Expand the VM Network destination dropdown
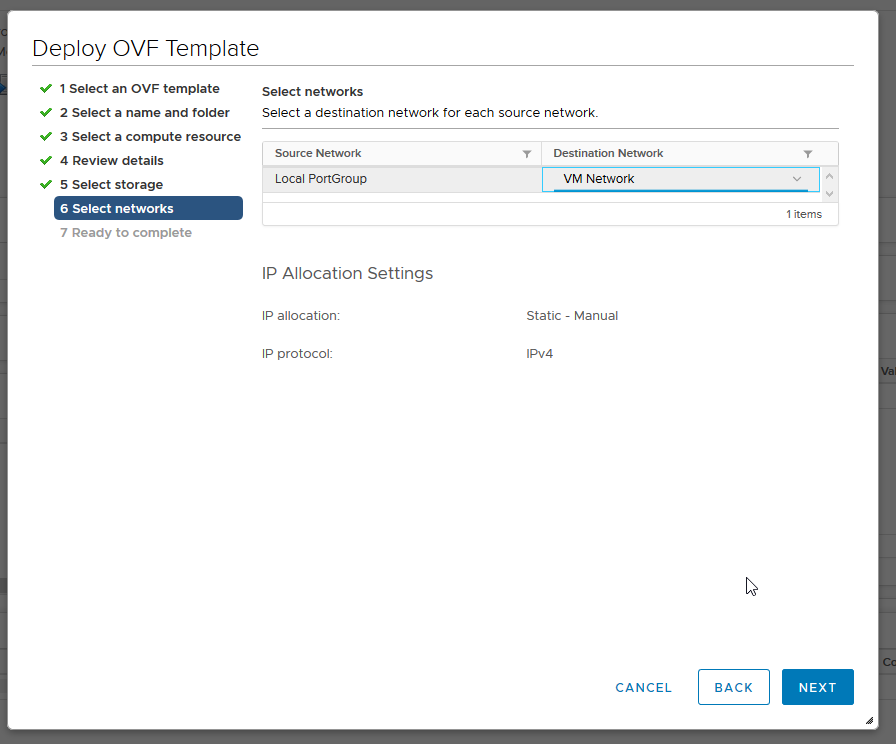The width and height of the screenshot is (896, 744). [x=797, y=179]
